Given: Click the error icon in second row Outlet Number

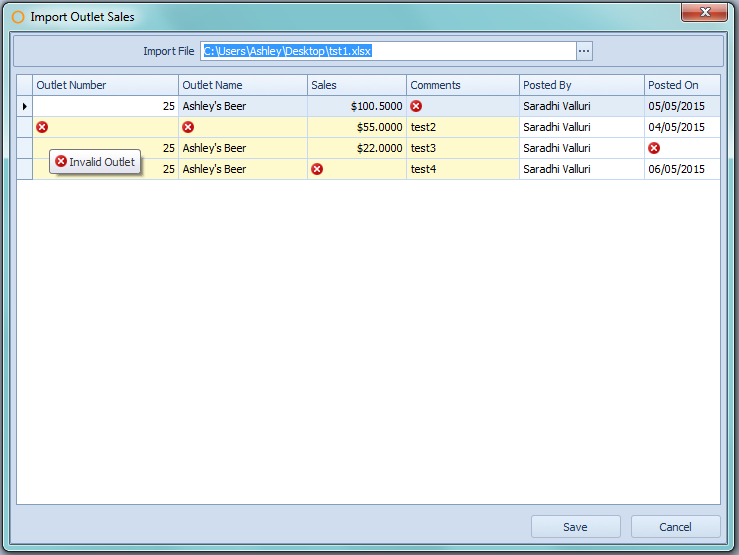Looking at the screenshot, I should tap(42, 127).
